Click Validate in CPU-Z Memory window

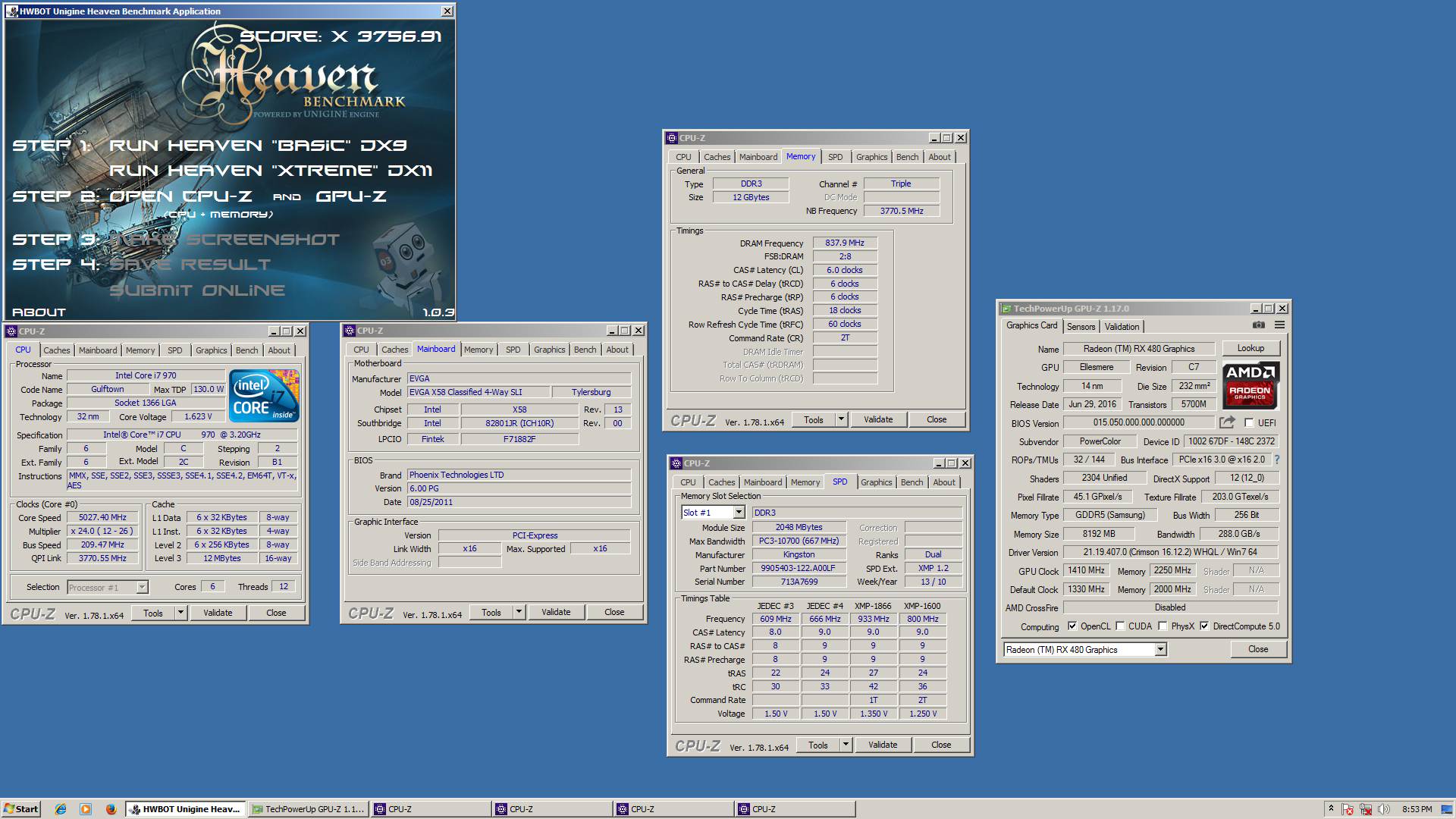878,419
